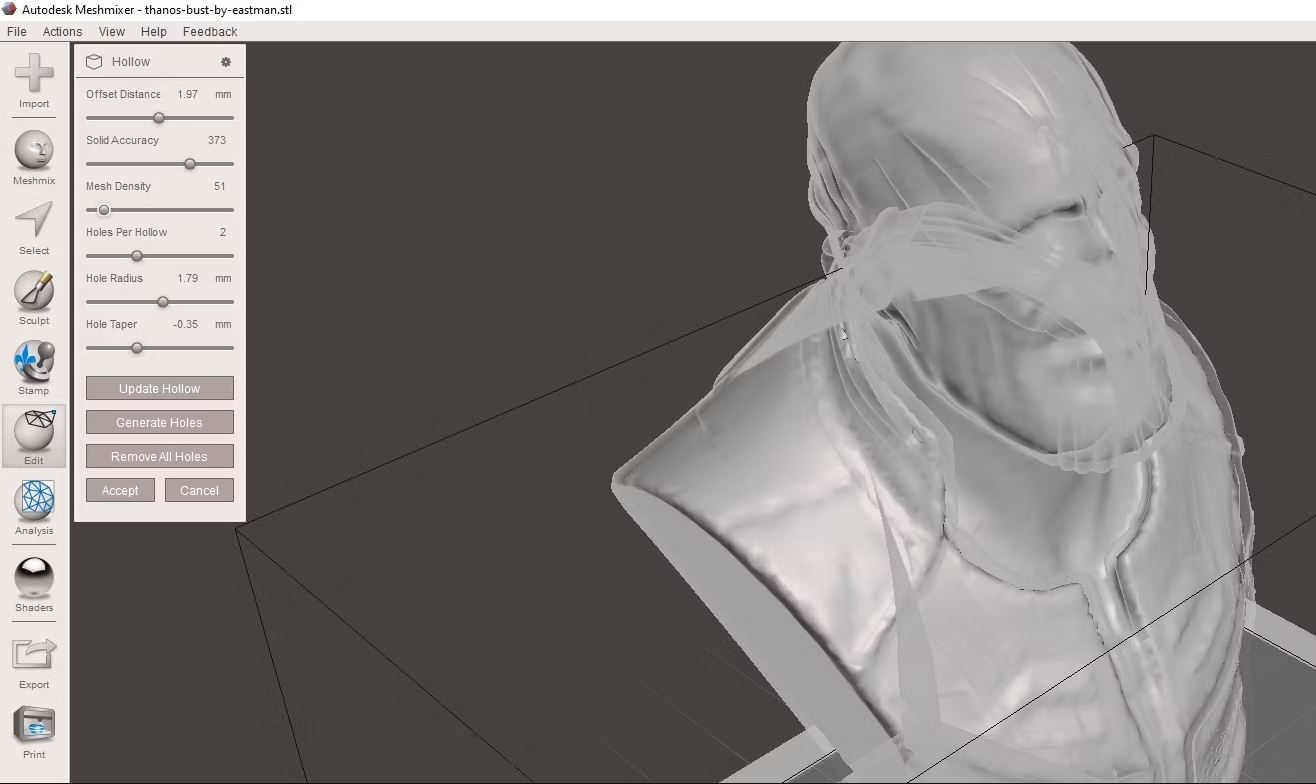1316x784 pixels.
Task: Click the Offset Distance slider handle
Action: (x=158, y=118)
